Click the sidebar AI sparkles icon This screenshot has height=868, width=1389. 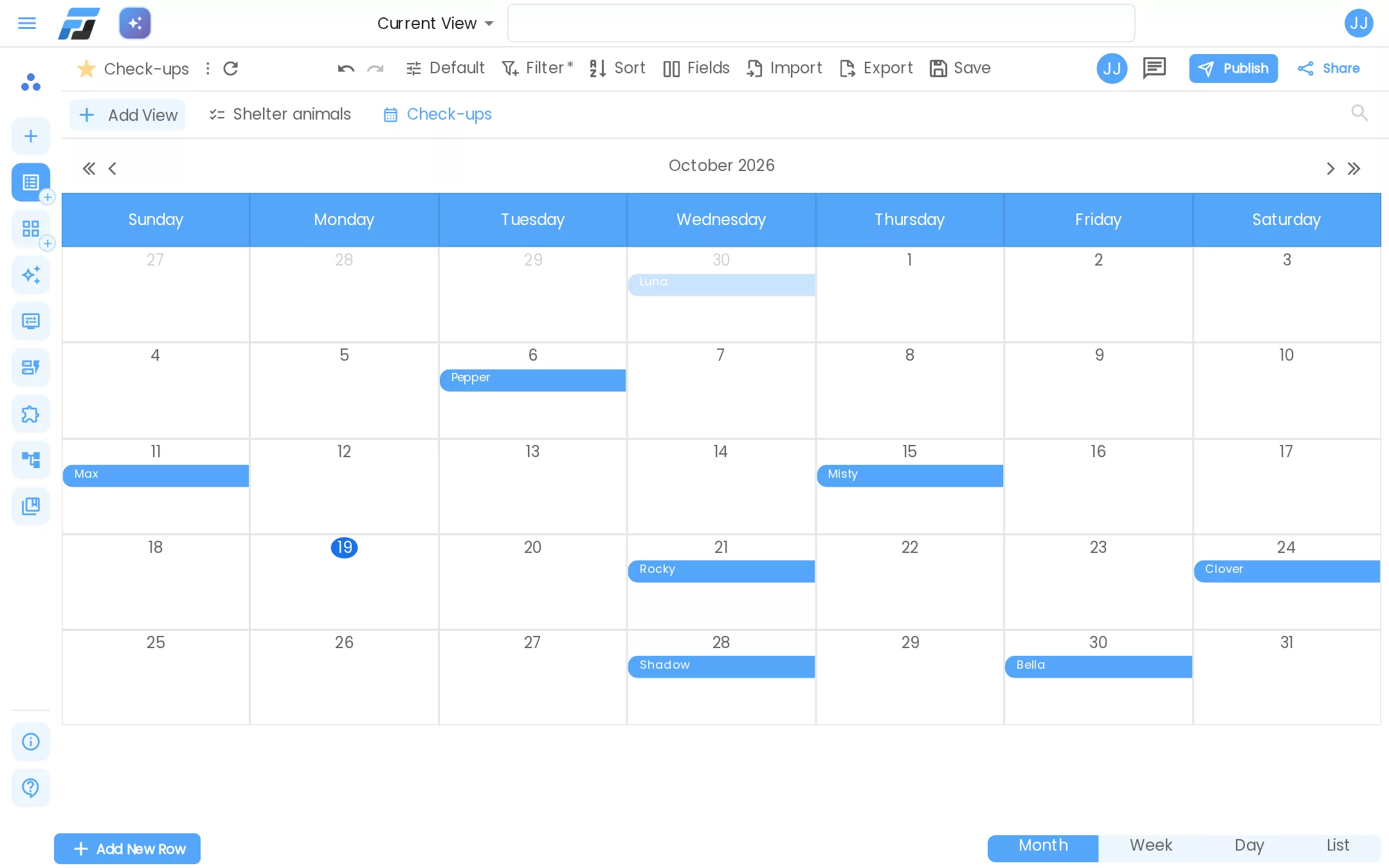point(31,275)
